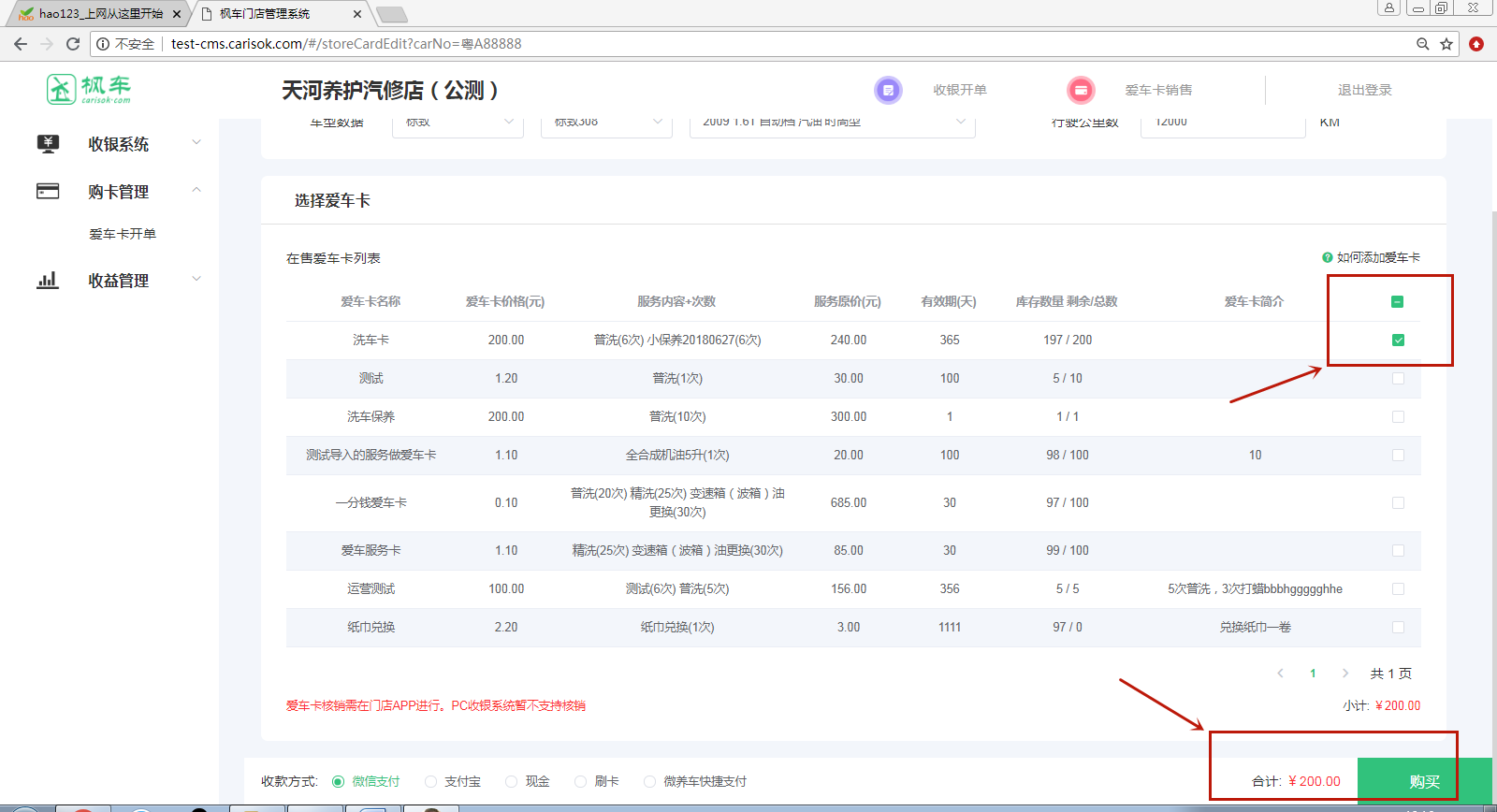
Task: Expand the 收银系统 sidebar menu chevron
Action: point(196,142)
